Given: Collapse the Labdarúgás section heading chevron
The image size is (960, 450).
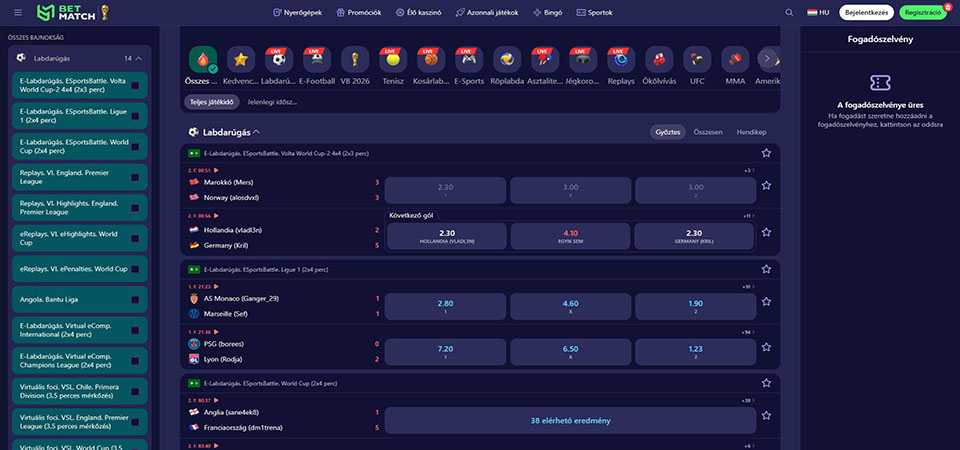Looking at the screenshot, I should click(x=257, y=132).
